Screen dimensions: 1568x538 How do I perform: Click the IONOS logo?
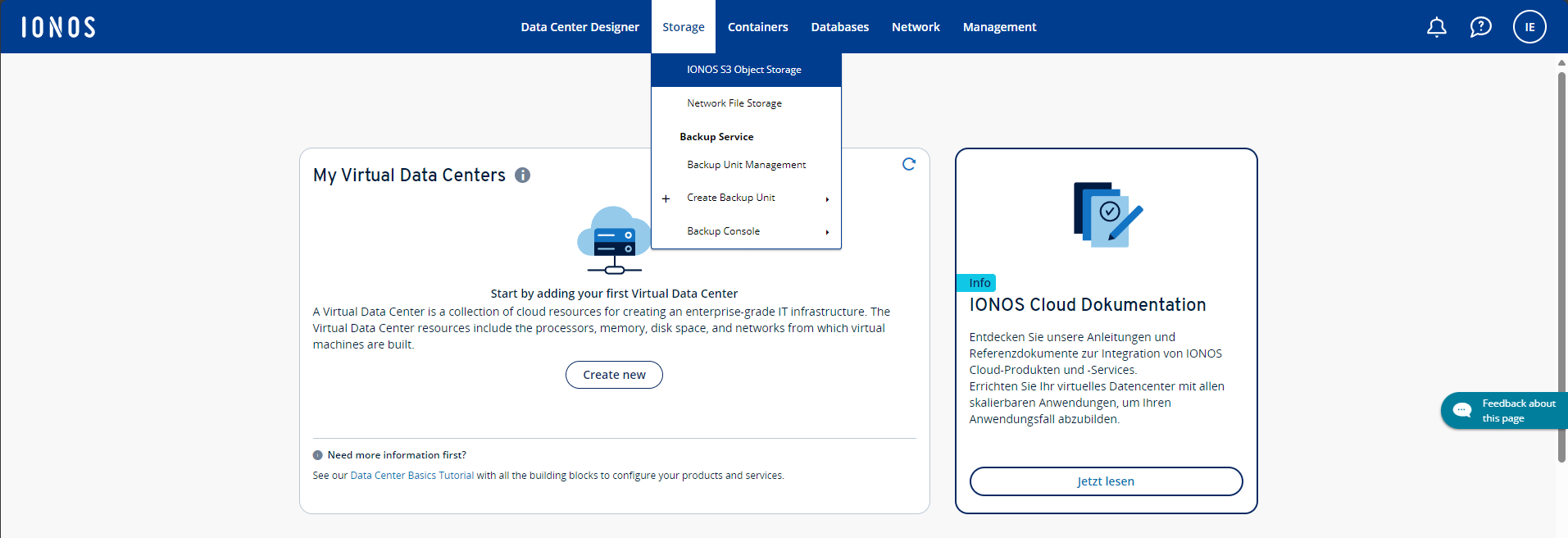[x=58, y=27]
